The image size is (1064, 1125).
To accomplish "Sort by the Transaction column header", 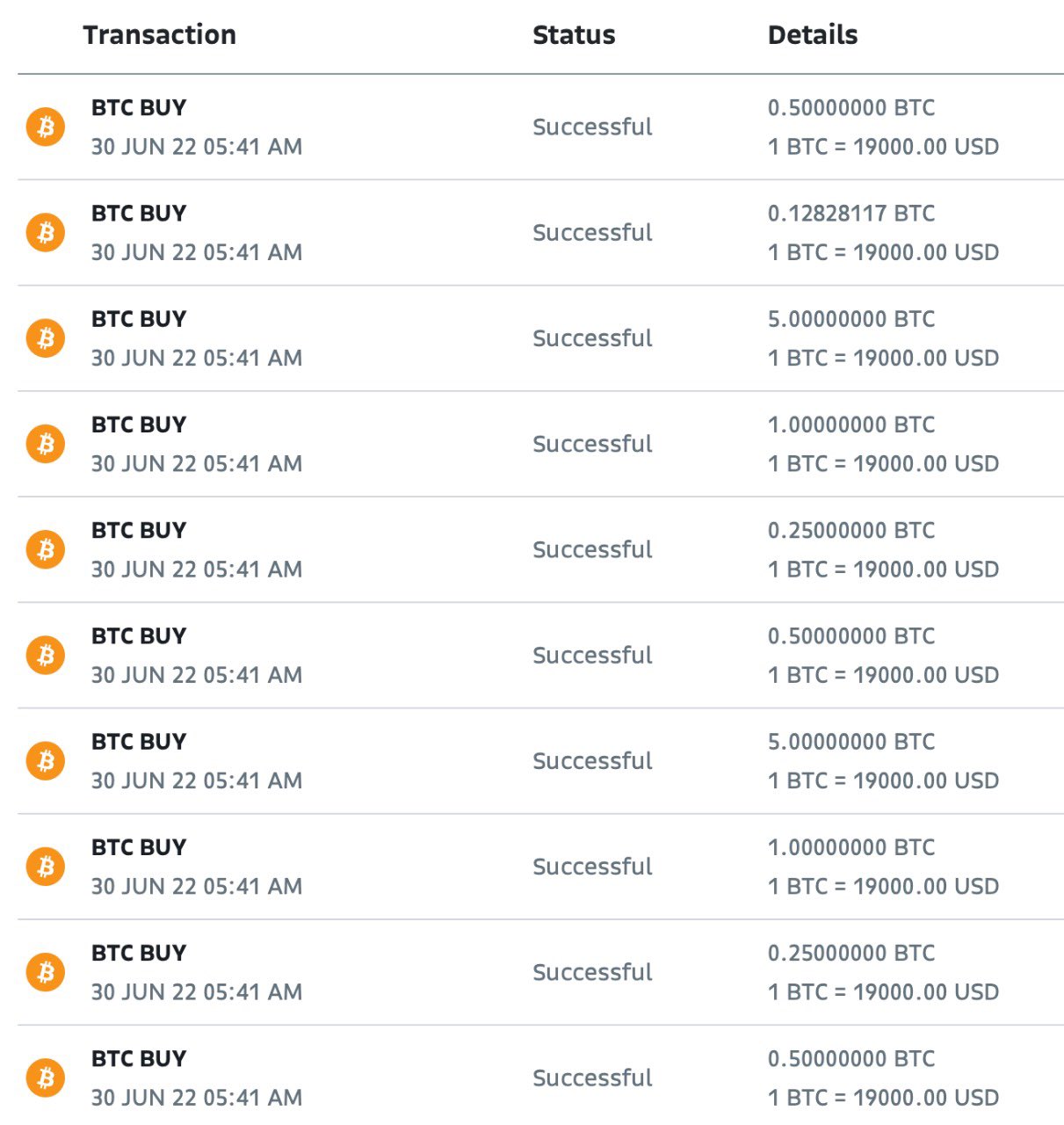I will click(160, 35).
